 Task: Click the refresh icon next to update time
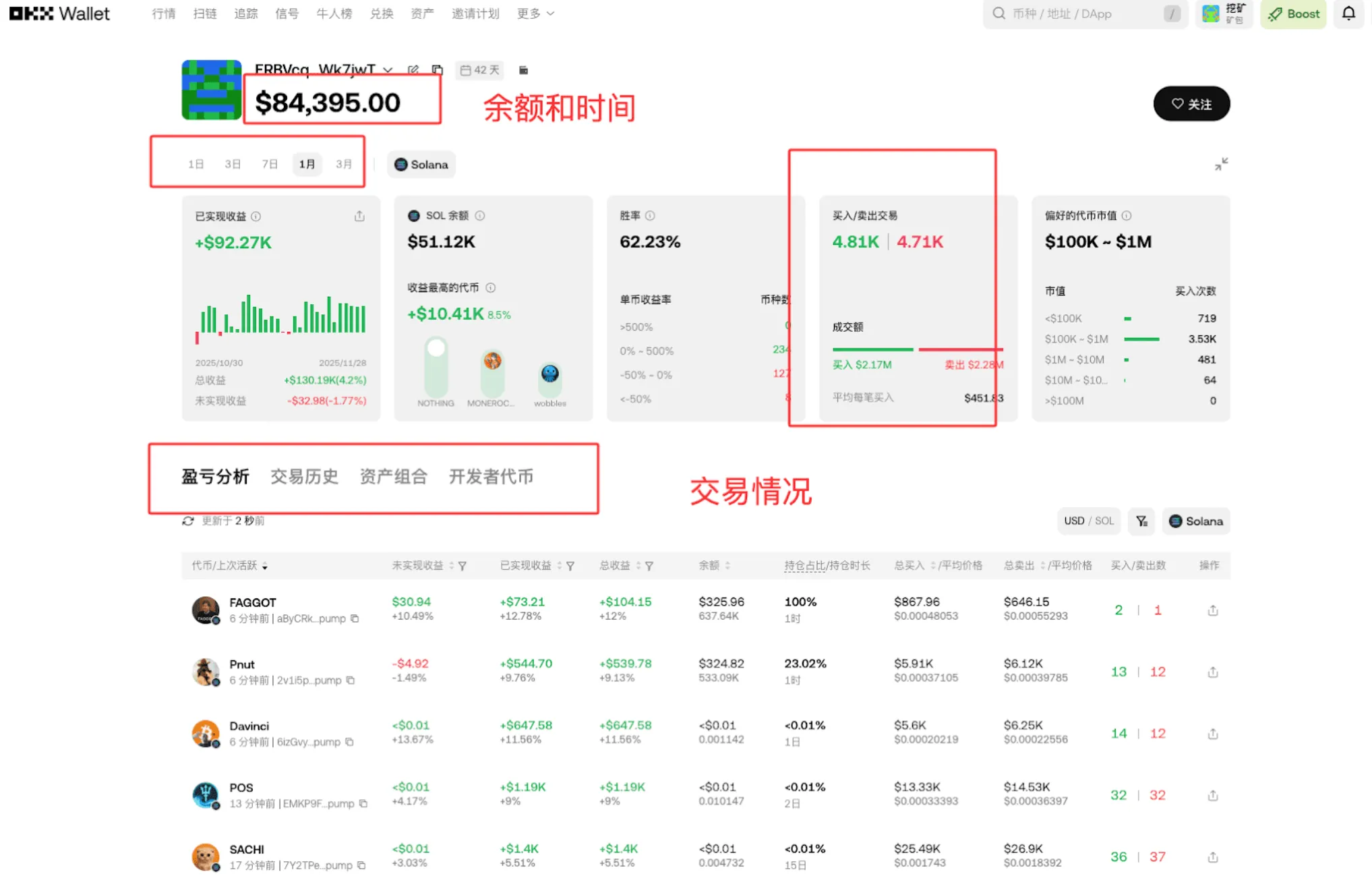coord(188,521)
